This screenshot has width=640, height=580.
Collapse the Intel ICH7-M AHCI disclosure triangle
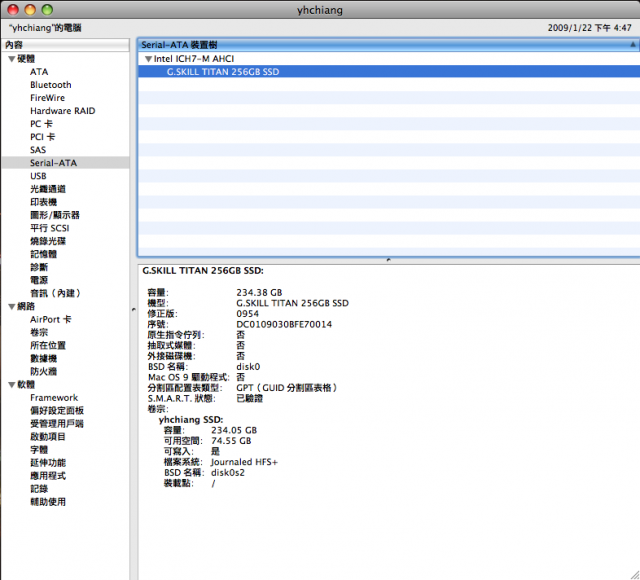(149, 59)
